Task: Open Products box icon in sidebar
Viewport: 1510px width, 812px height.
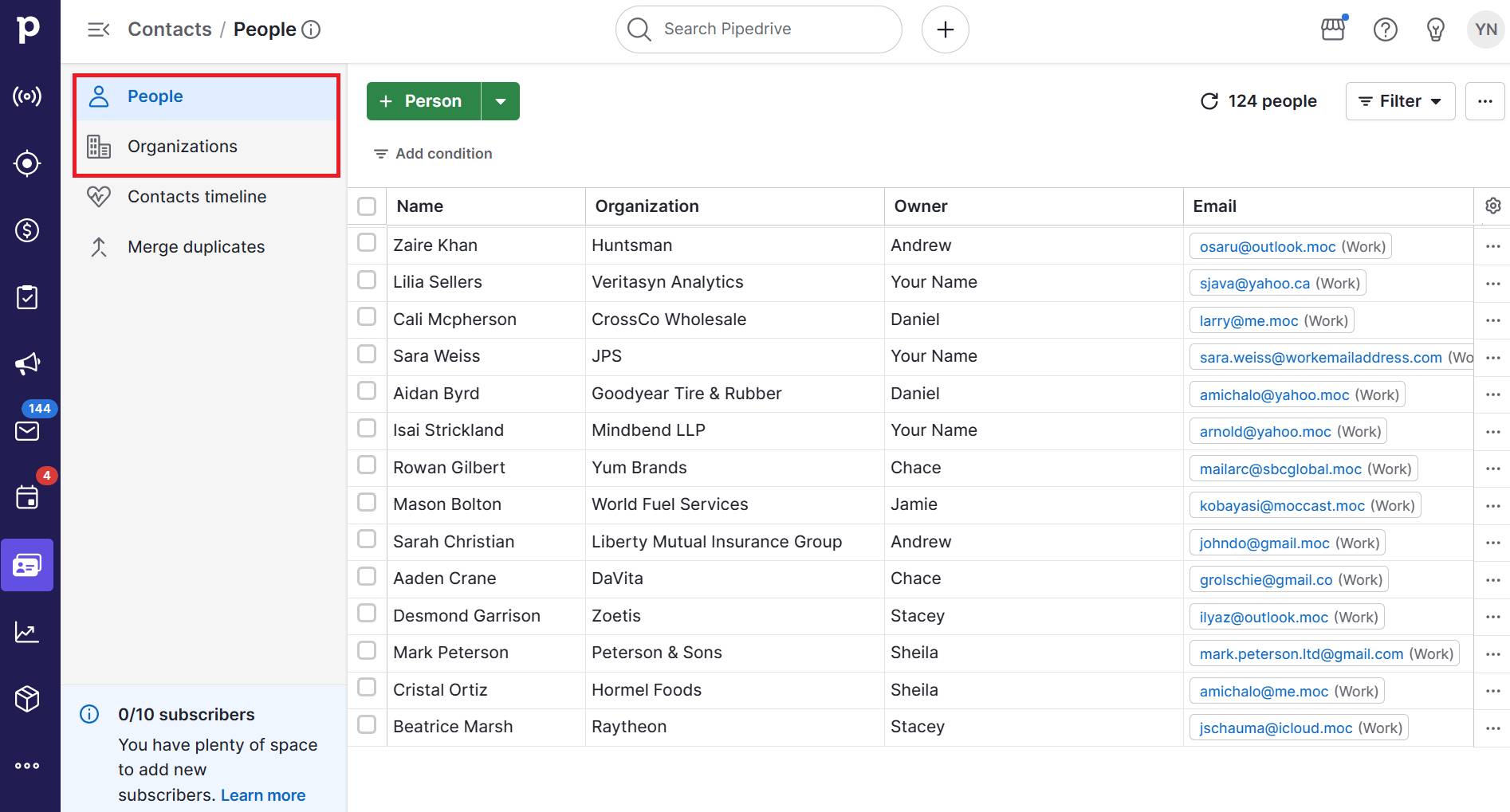Action: coord(27,699)
